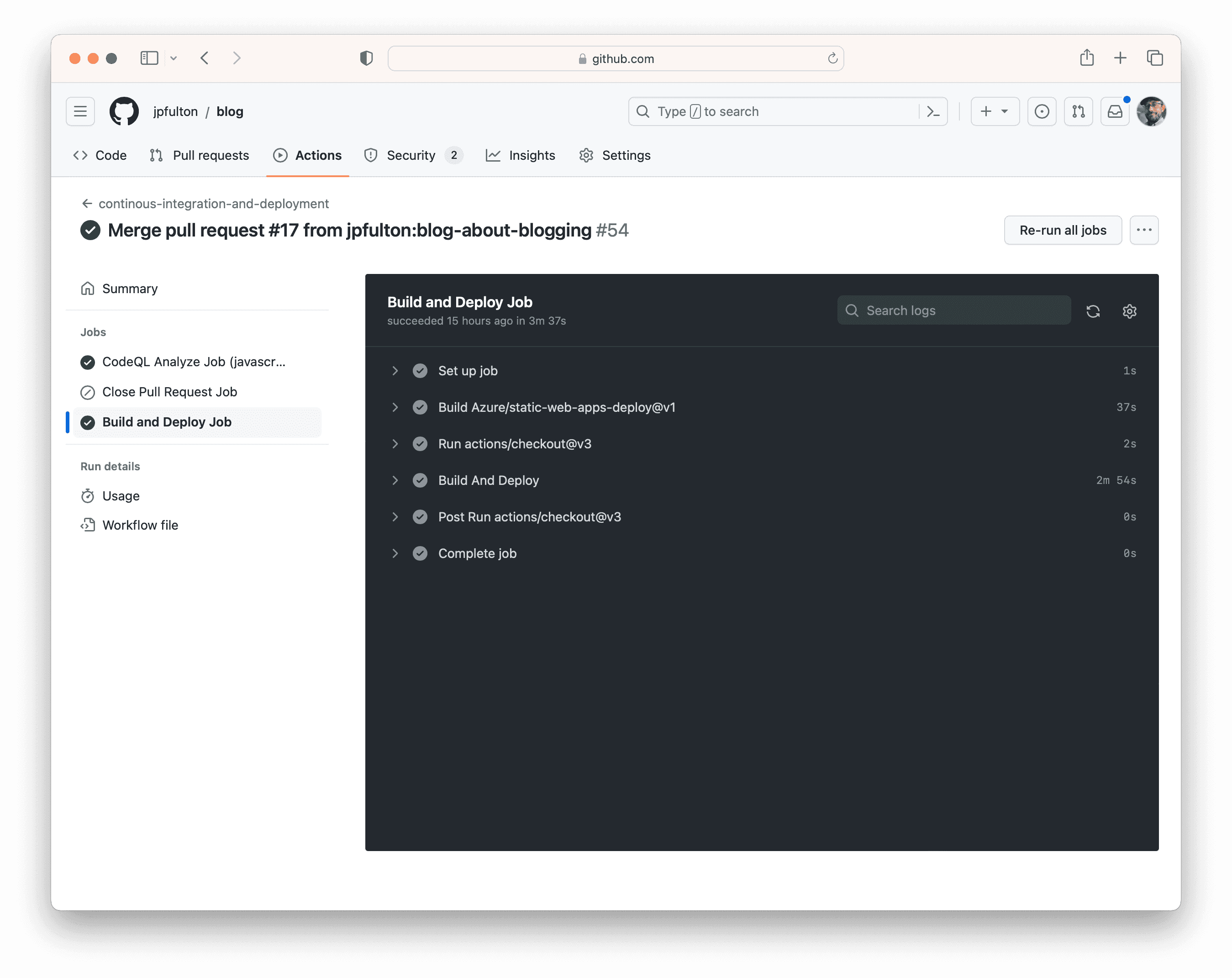The width and height of the screenshot is (1232, 978).
Task: Go back in Safari history
Action: (205, 58)
